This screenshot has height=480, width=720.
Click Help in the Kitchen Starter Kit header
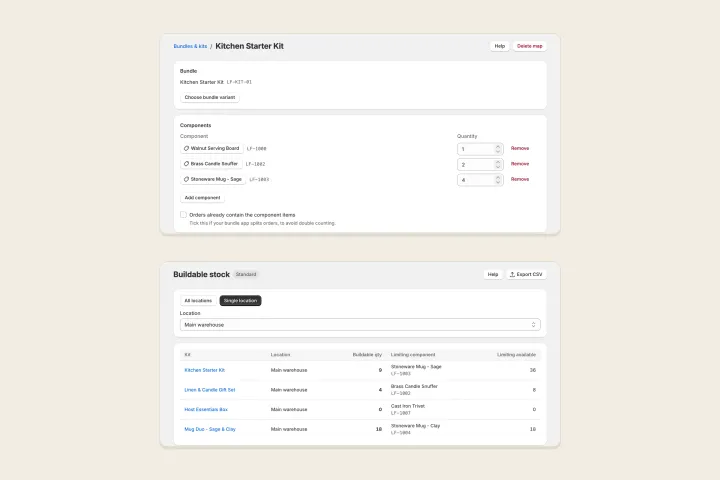click(x=500, y=46)
